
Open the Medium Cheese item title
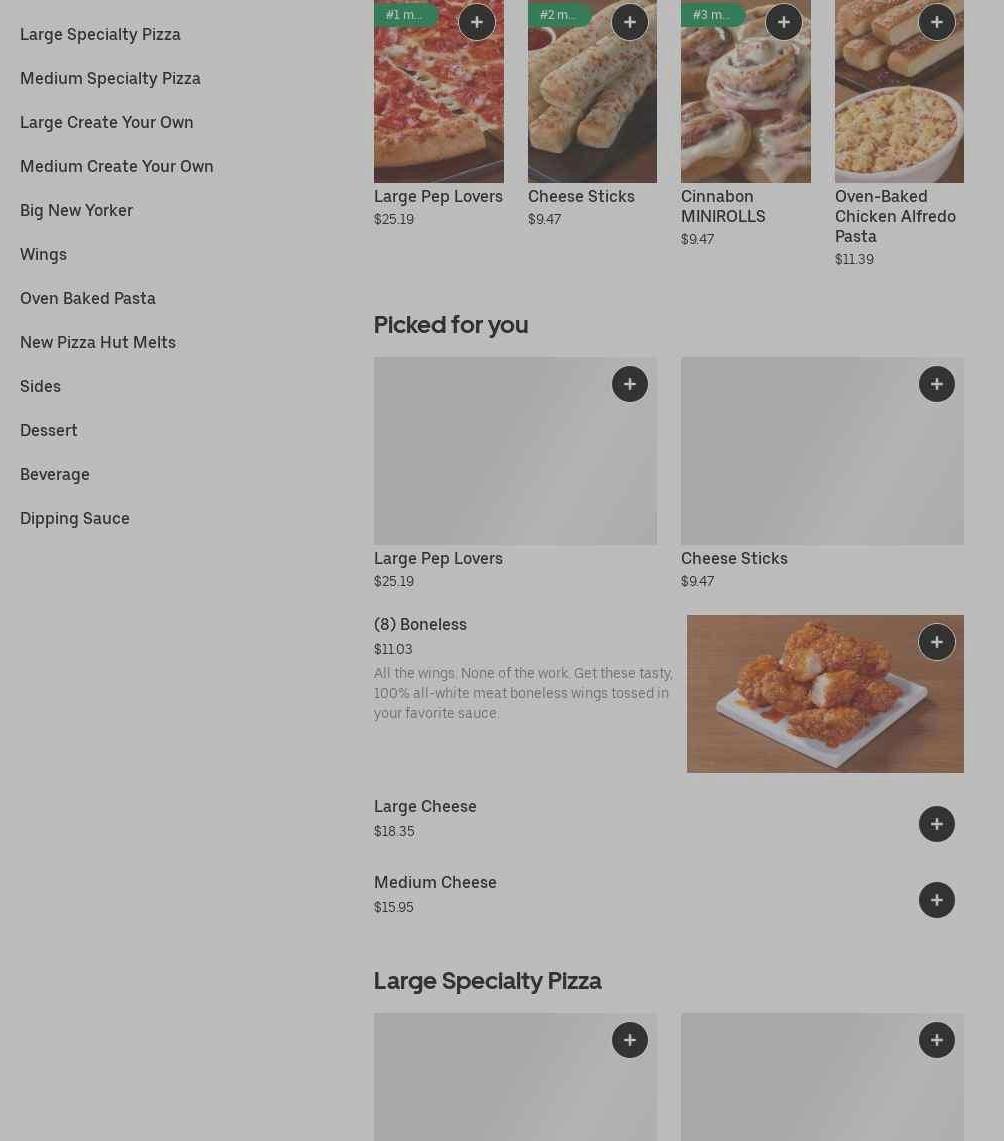[435, 882]
